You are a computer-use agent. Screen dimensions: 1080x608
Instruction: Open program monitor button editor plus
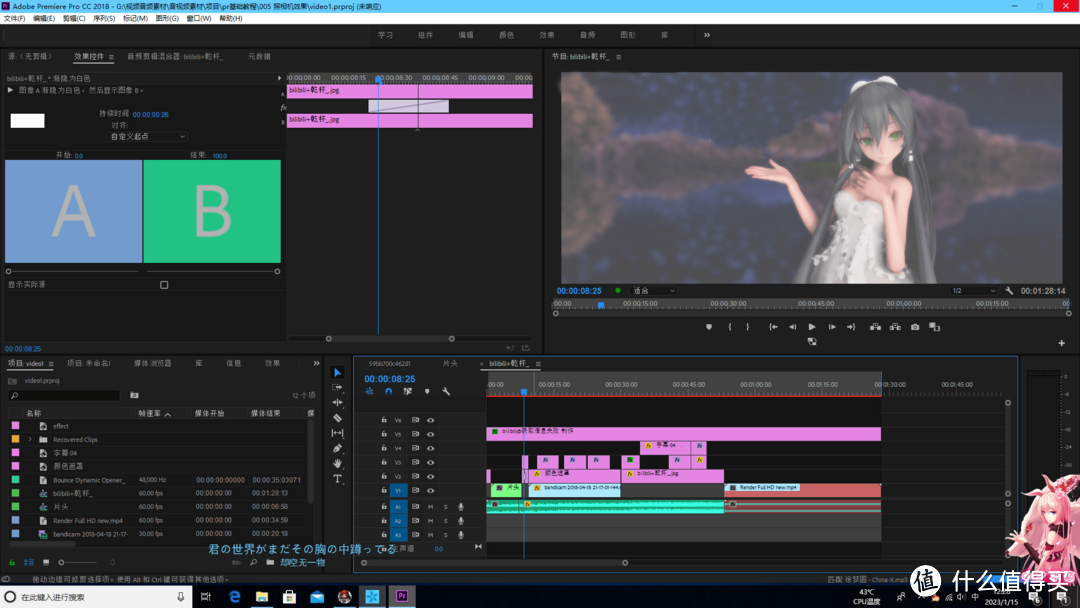pos(1061,343)
